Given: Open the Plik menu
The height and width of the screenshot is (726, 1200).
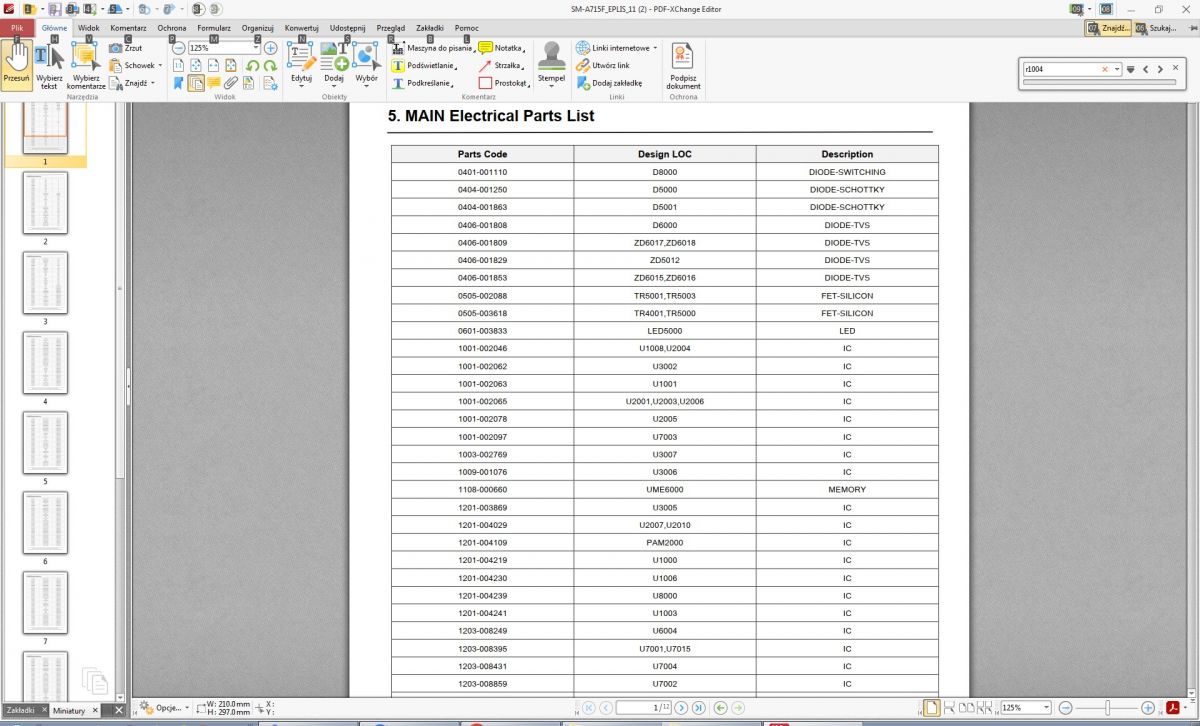Looking at the screenshot, I should (x=17, y=28).
